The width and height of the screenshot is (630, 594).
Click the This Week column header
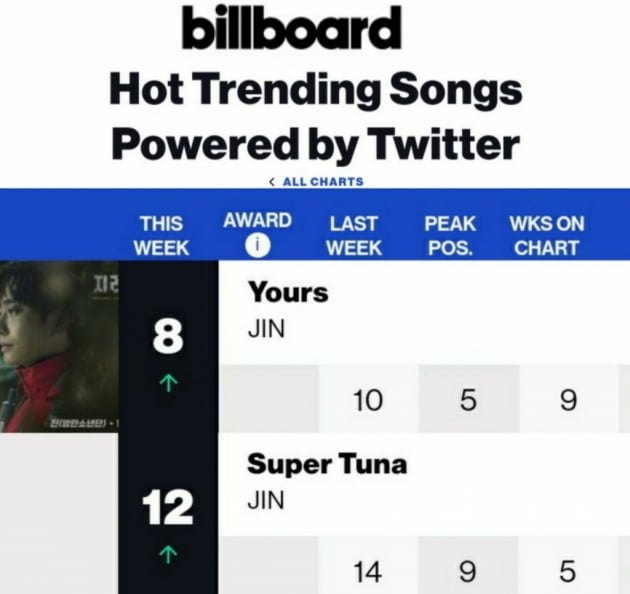coord(161,236)
